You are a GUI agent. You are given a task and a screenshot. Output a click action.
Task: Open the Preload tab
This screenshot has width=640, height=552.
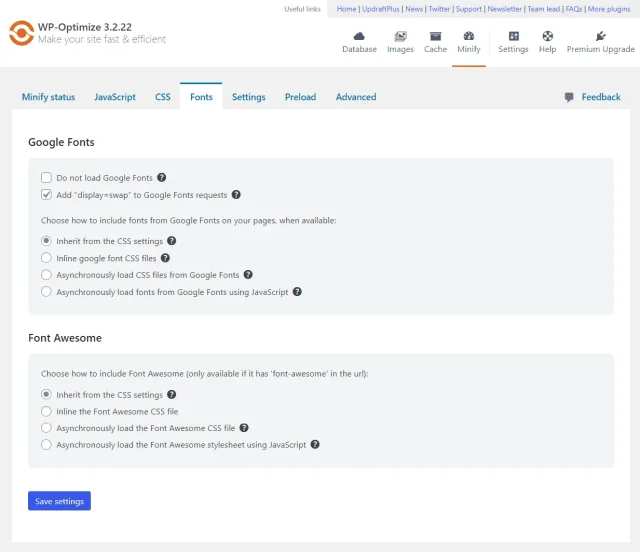pyautogui.click(x=300, y=97)
